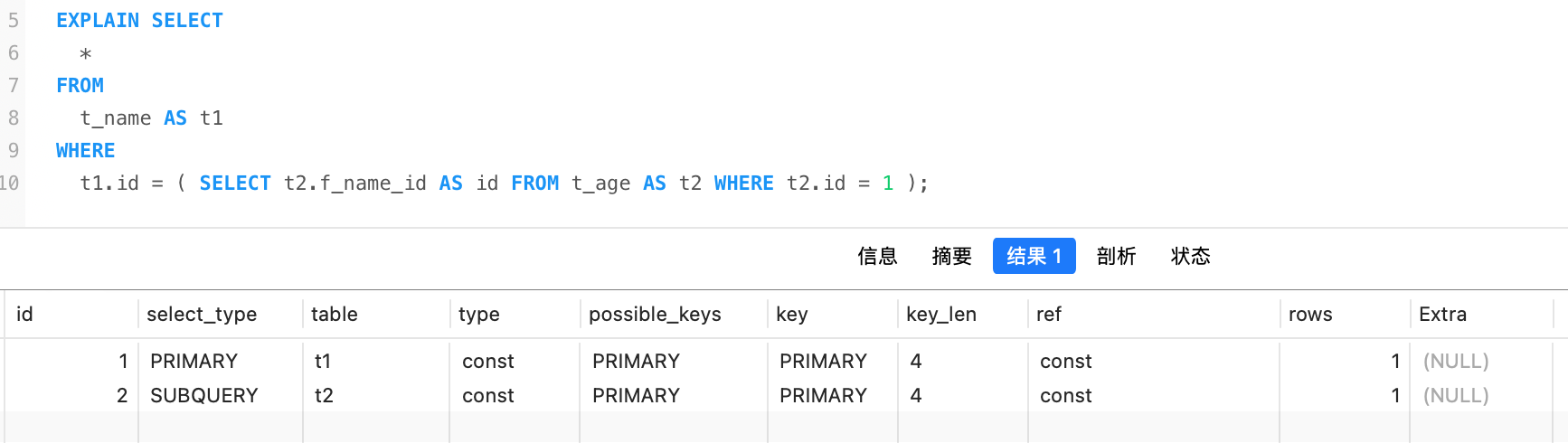Click the EXPLAIN keyword in the editor
The width and height of the screenshot is (1568, 443).
[x=98, y=21]
